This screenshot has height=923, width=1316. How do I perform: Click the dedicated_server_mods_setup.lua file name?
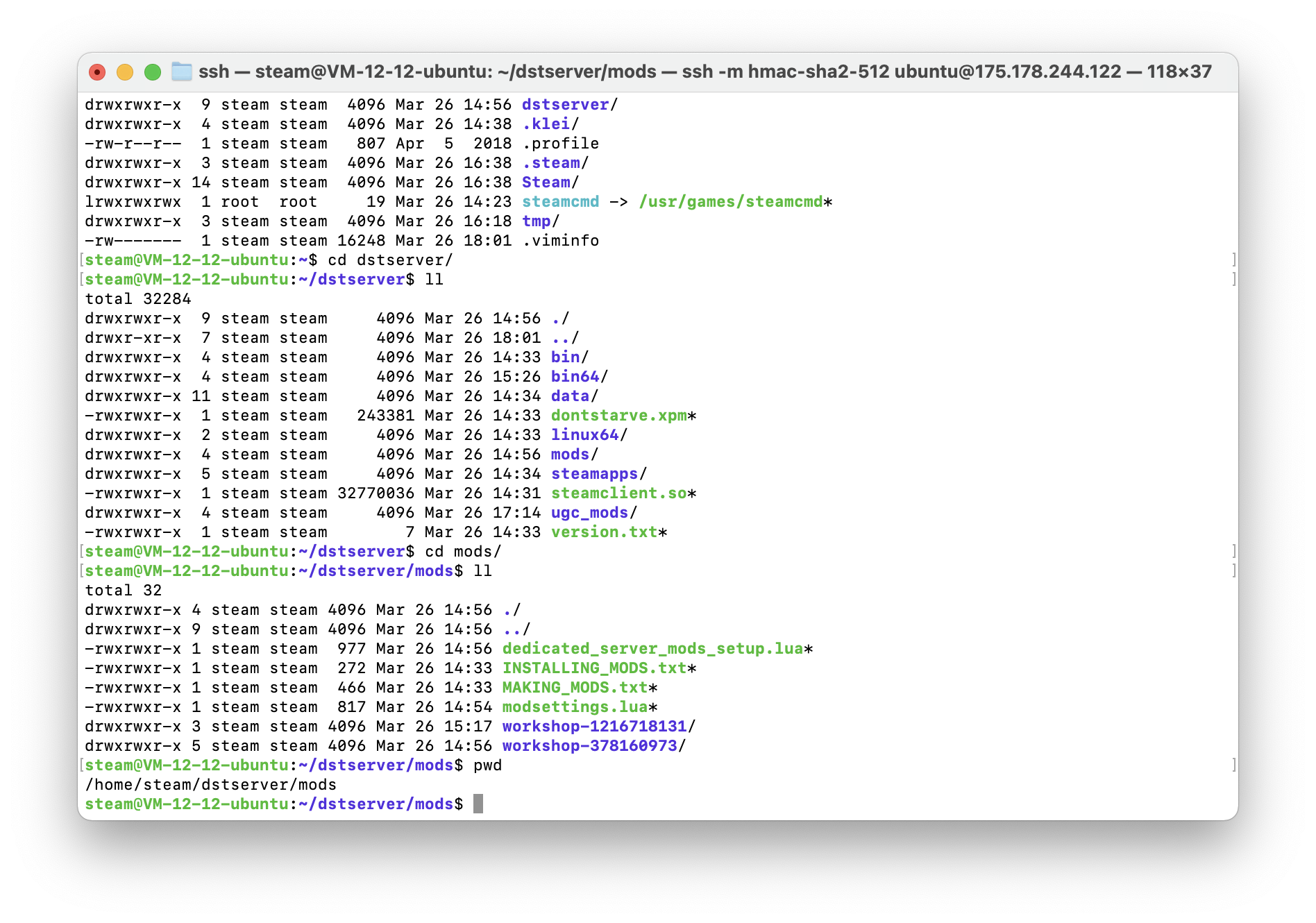[652, 649]
